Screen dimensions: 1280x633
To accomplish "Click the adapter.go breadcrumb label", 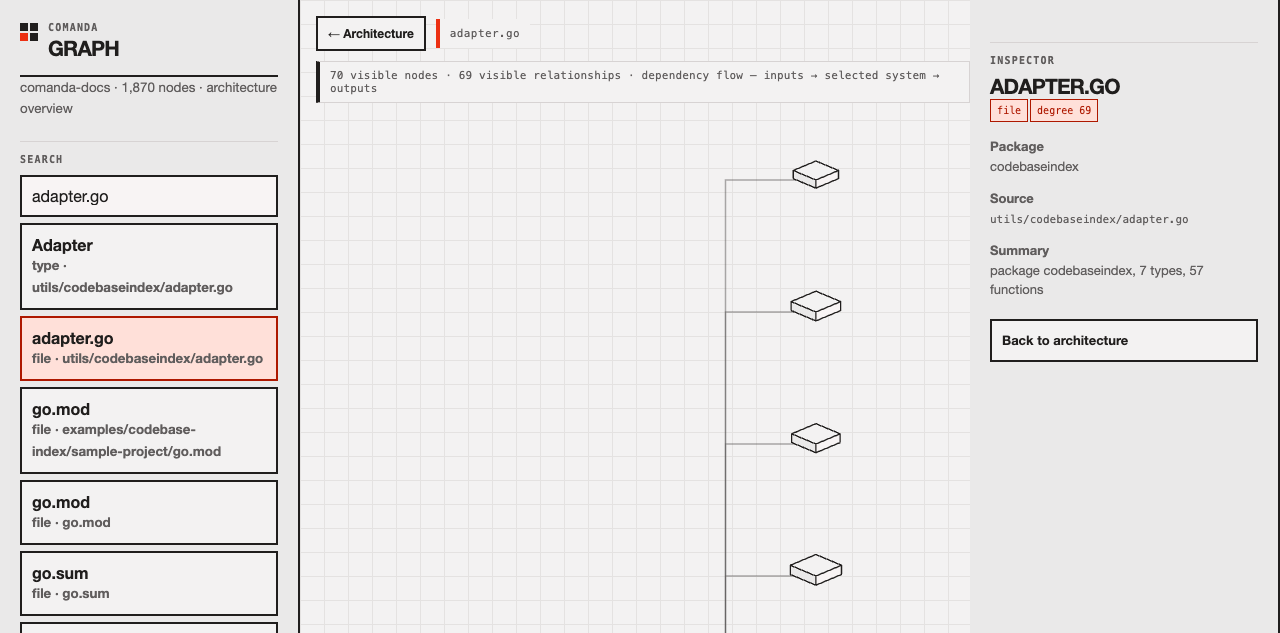I will [484, 33].
